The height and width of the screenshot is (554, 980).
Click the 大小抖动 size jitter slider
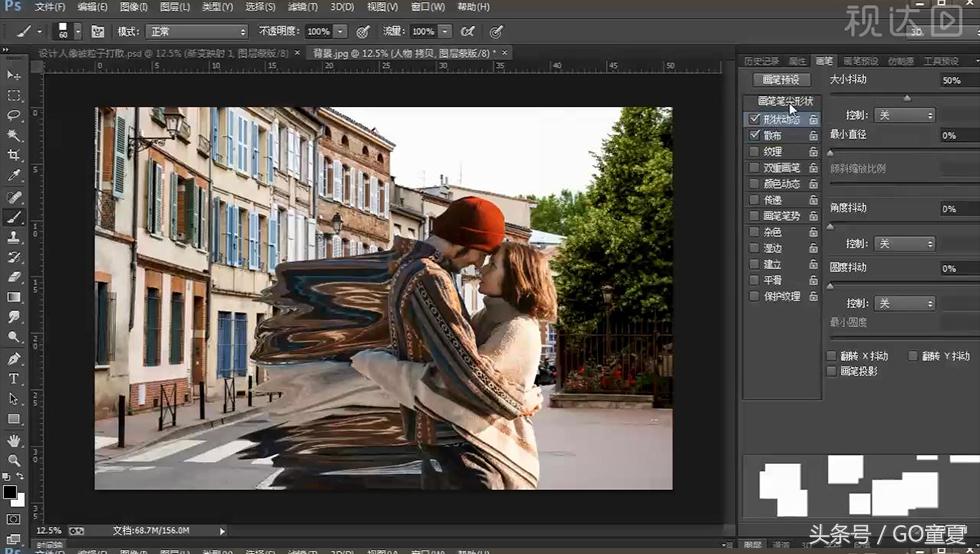pyautogui.click(x=905, y=97)
